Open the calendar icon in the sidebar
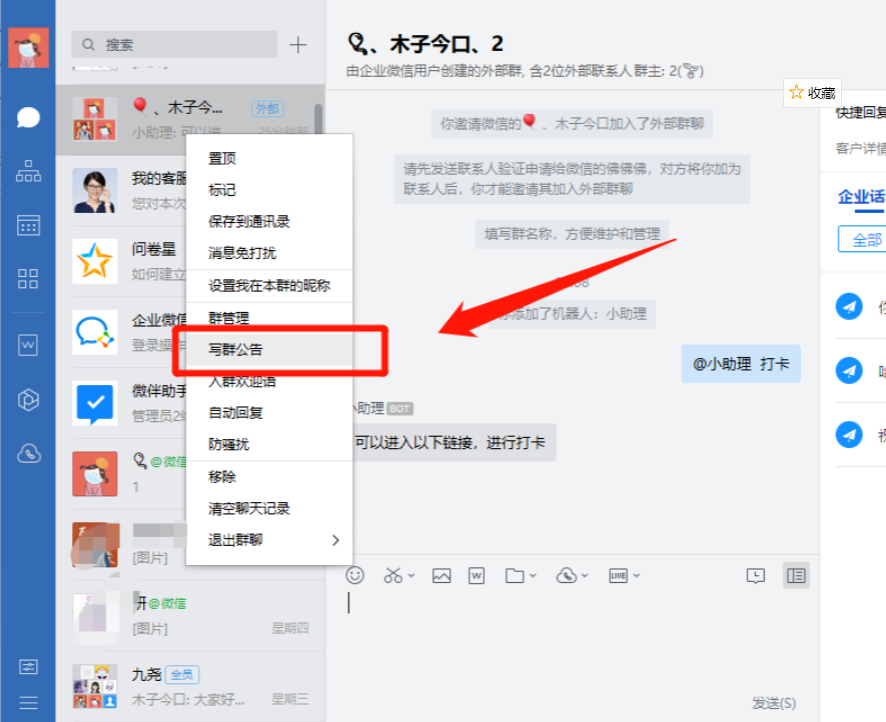 tap(28, 225)
